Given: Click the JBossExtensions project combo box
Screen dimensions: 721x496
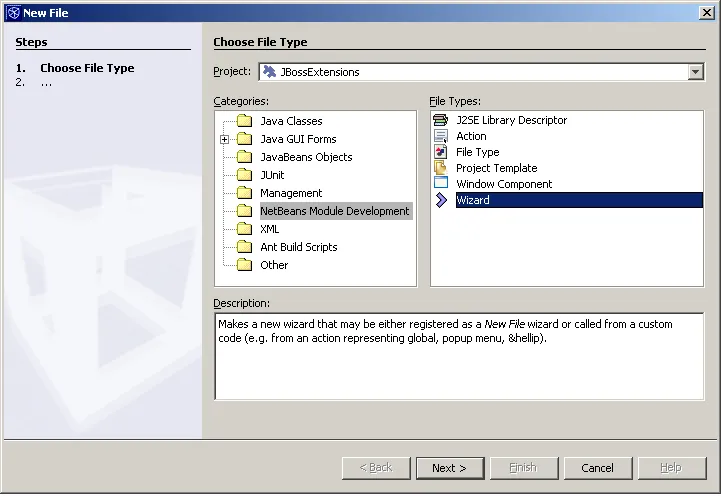Looking at the screenshot, I should pos(481,72).
